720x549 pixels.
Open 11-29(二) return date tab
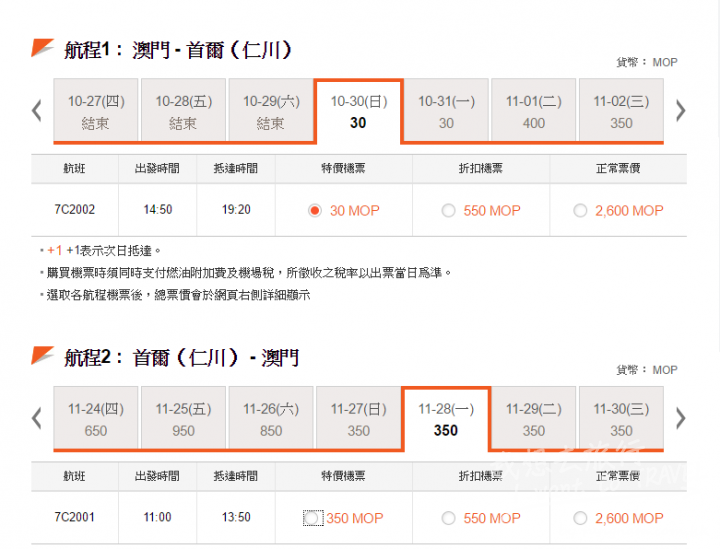534,419
